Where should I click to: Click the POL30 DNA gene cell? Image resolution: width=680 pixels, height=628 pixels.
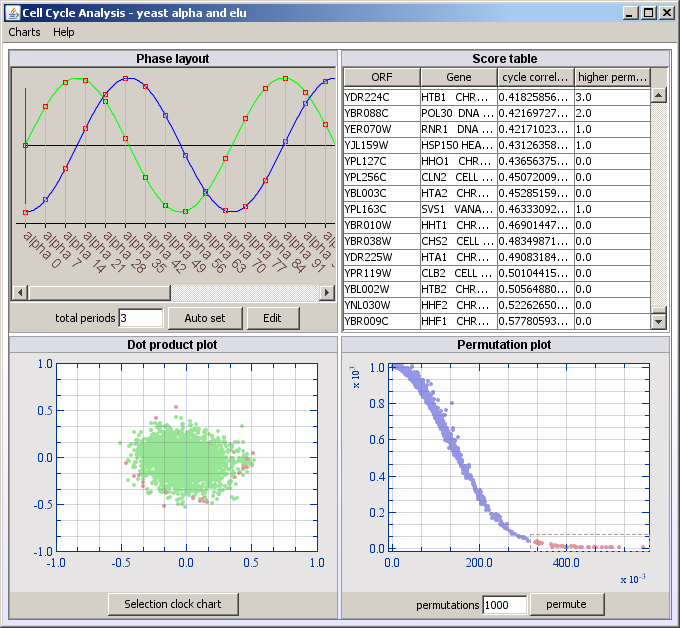tap(459, 113)
